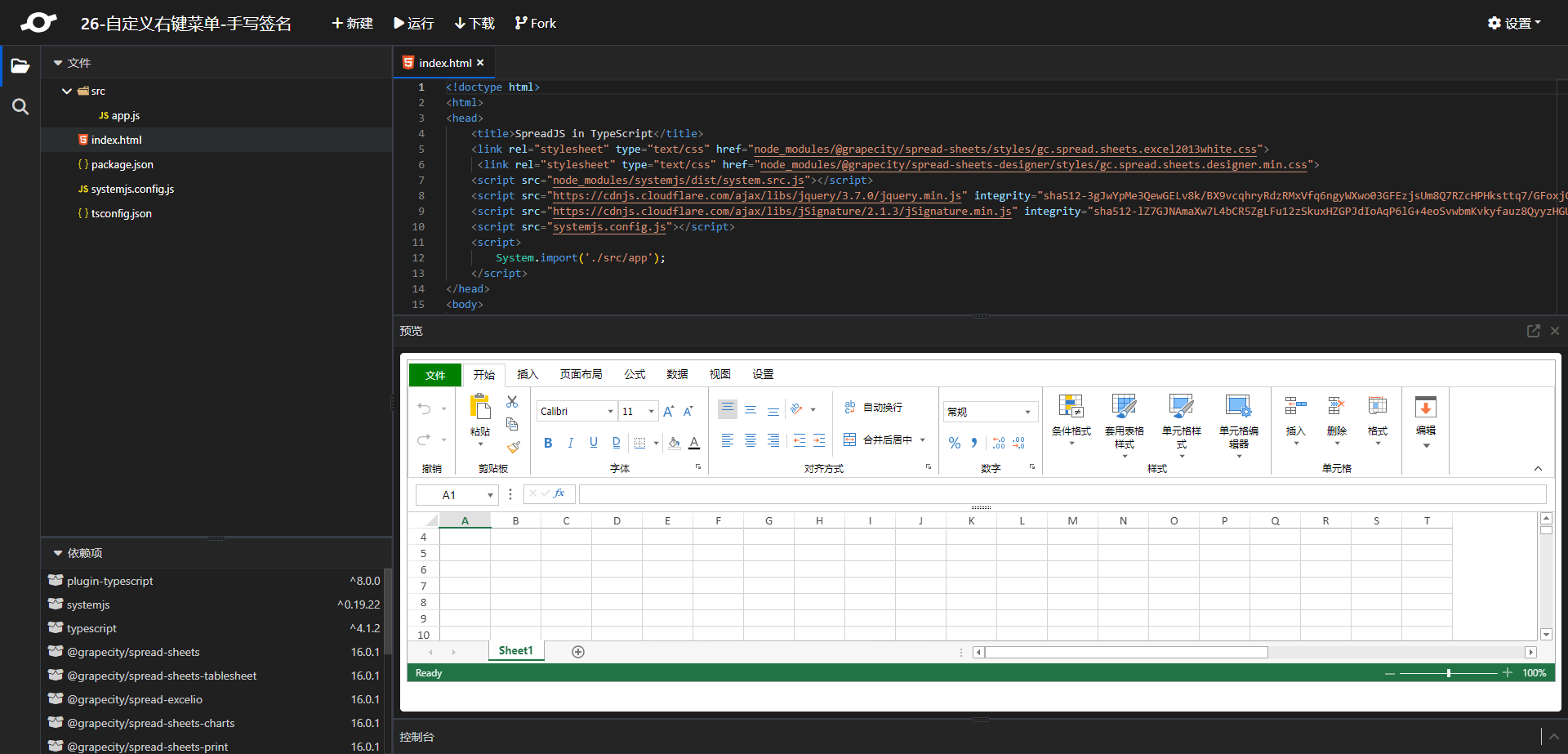This screenshot has width=1568, height=754.
Task: Toggle wrap text (自动换行)
Action: (x=873, y=407)
